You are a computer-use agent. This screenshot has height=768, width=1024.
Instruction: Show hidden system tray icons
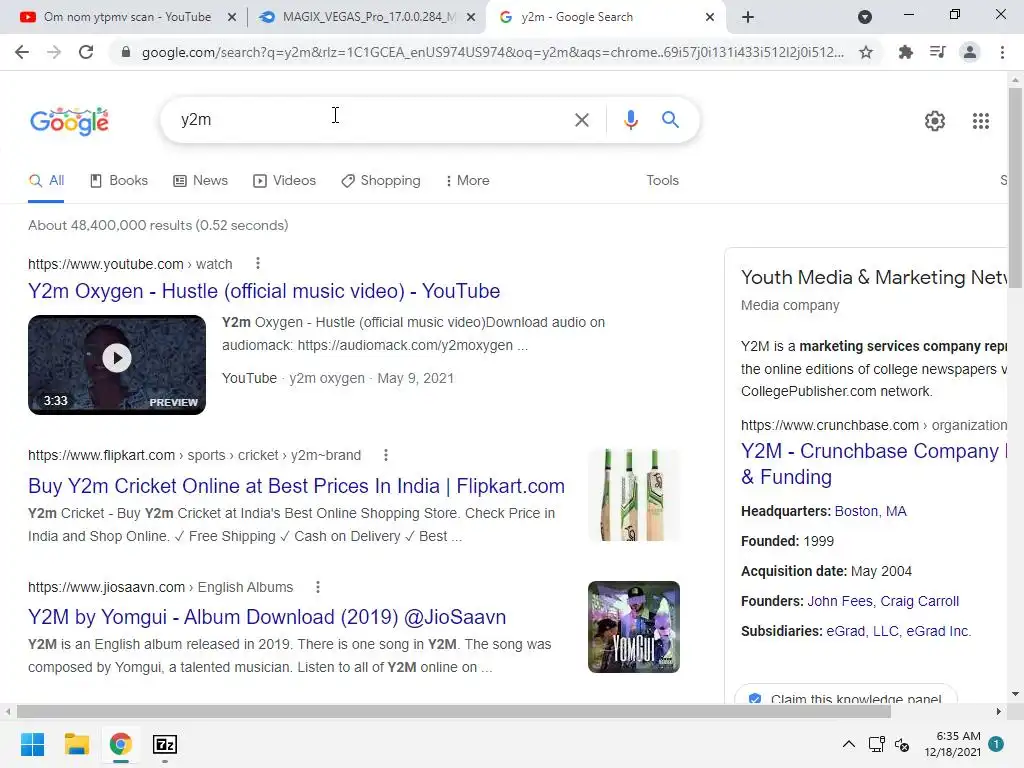[848, 744]
